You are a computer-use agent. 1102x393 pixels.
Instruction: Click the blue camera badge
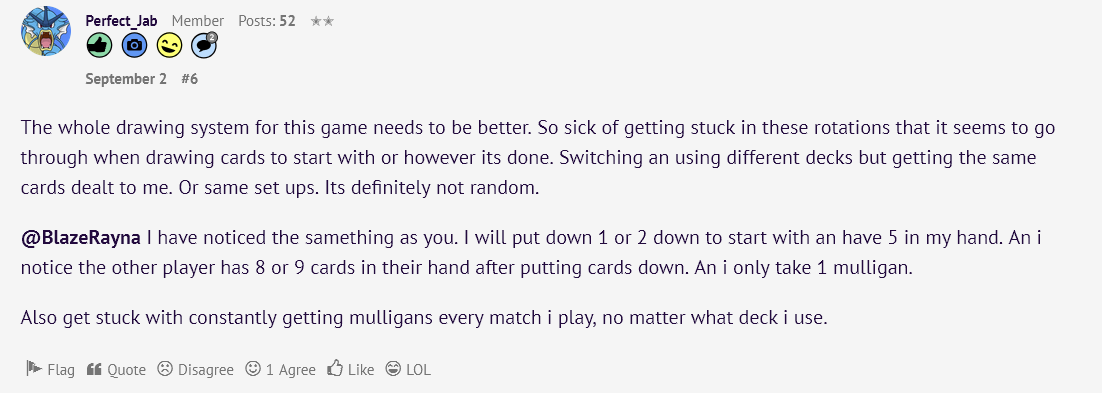[x=134, y=46]
